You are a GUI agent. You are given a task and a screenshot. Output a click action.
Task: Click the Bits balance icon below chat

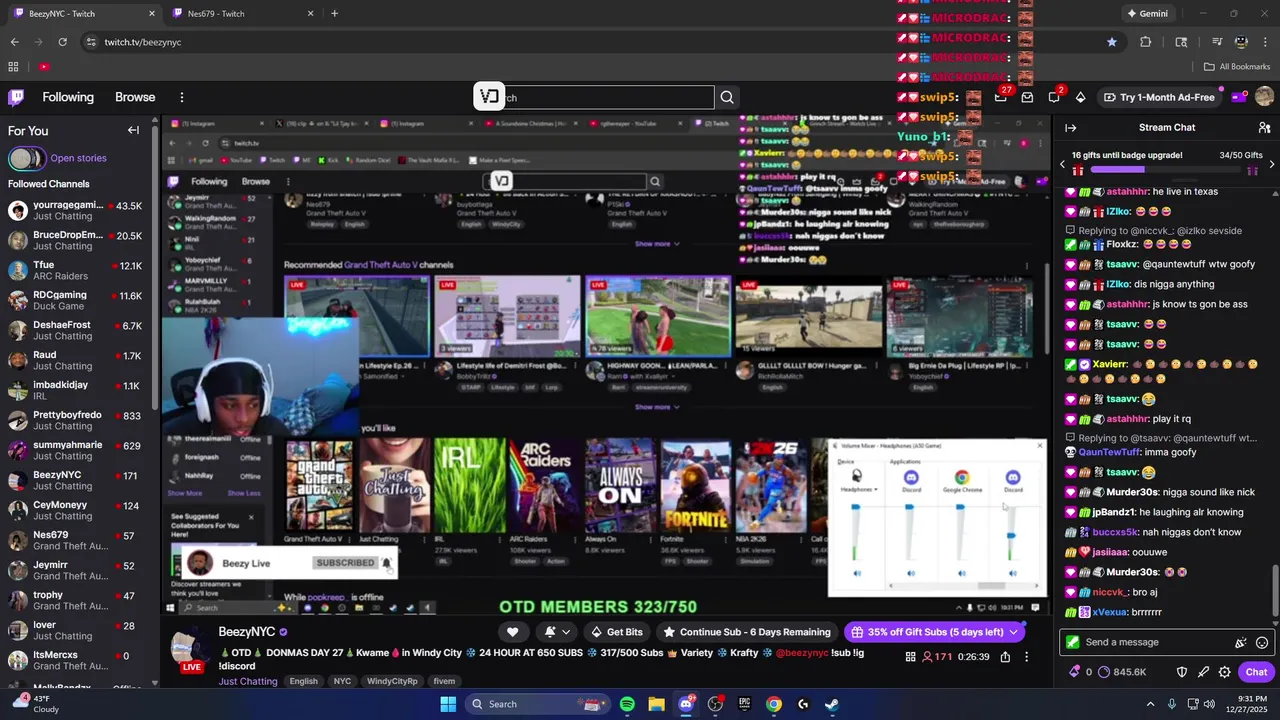pyautogui.click(x=1075, y=672)
